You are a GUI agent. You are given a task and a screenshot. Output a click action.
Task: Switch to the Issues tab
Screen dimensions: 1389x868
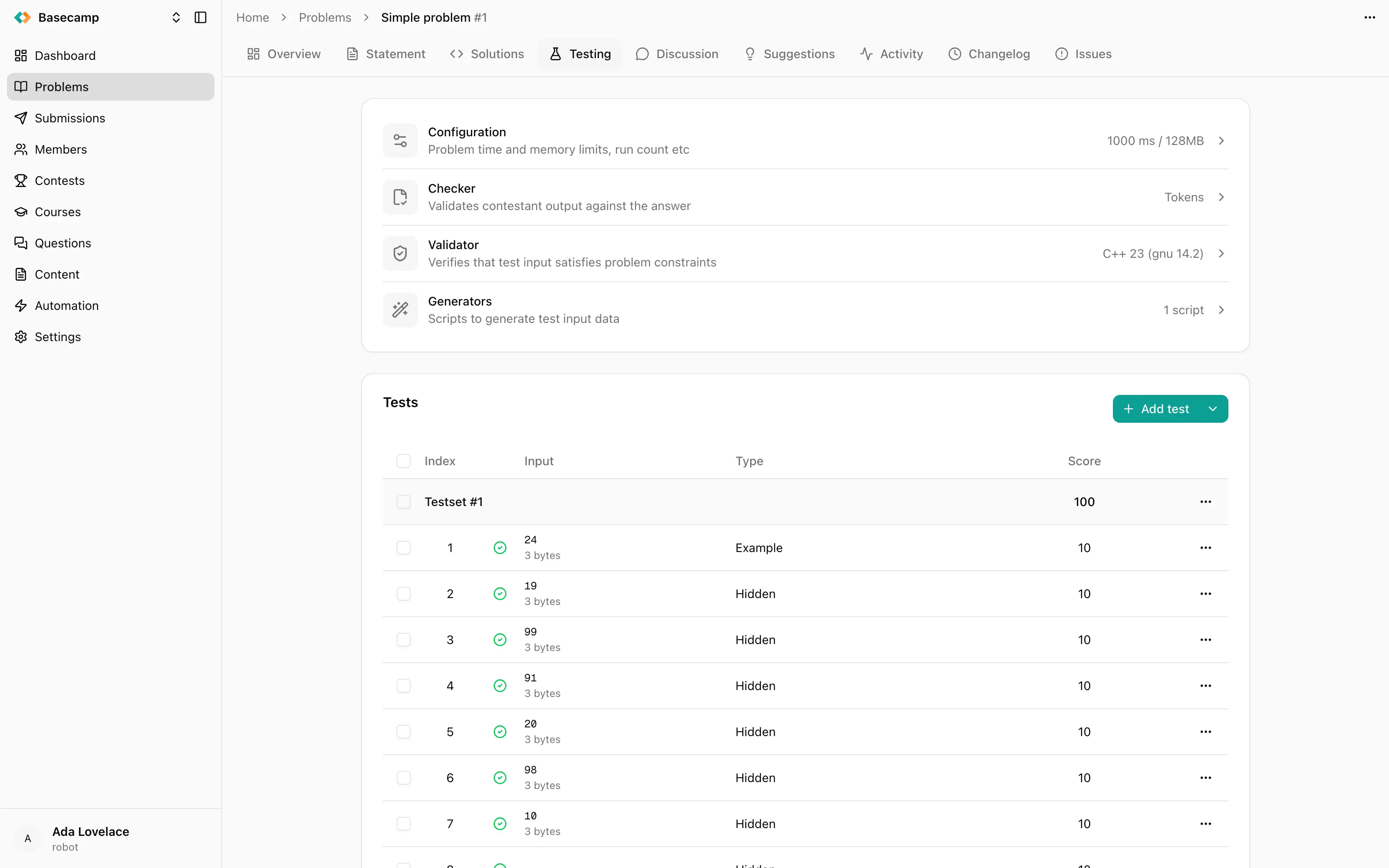coord(1083,54)
